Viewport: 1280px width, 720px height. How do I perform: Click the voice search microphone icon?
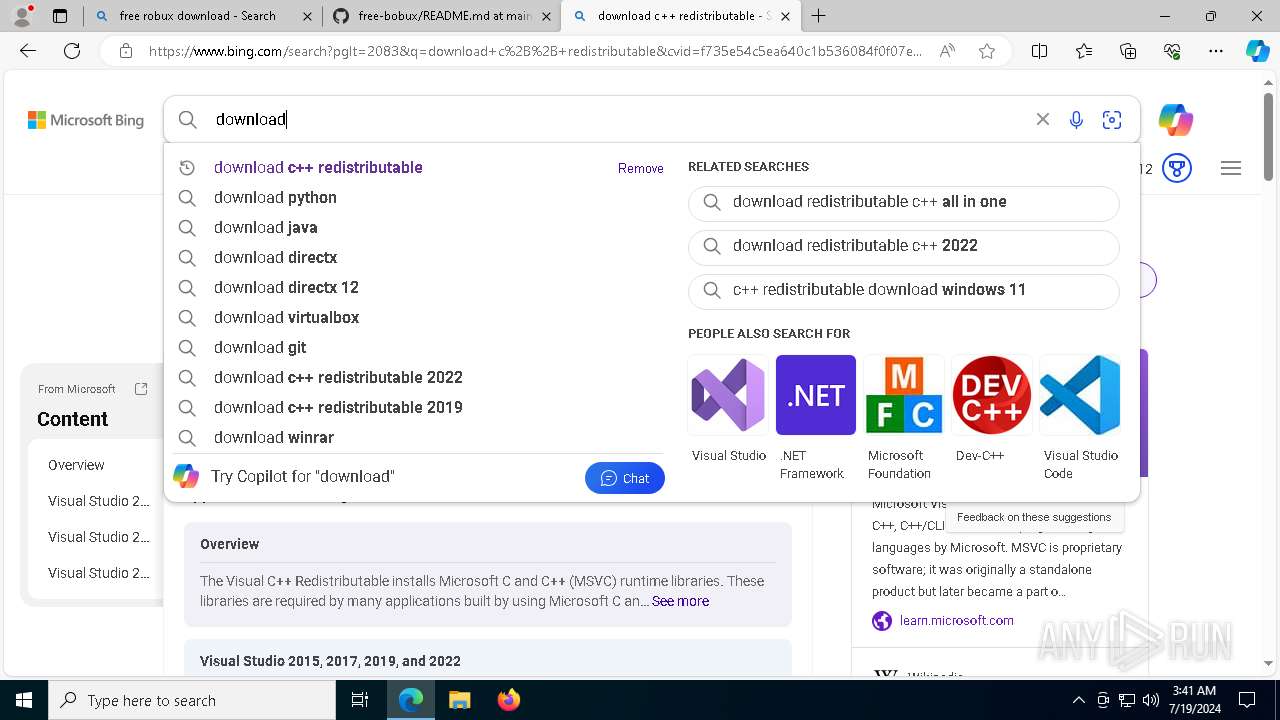coord(1076,120)
